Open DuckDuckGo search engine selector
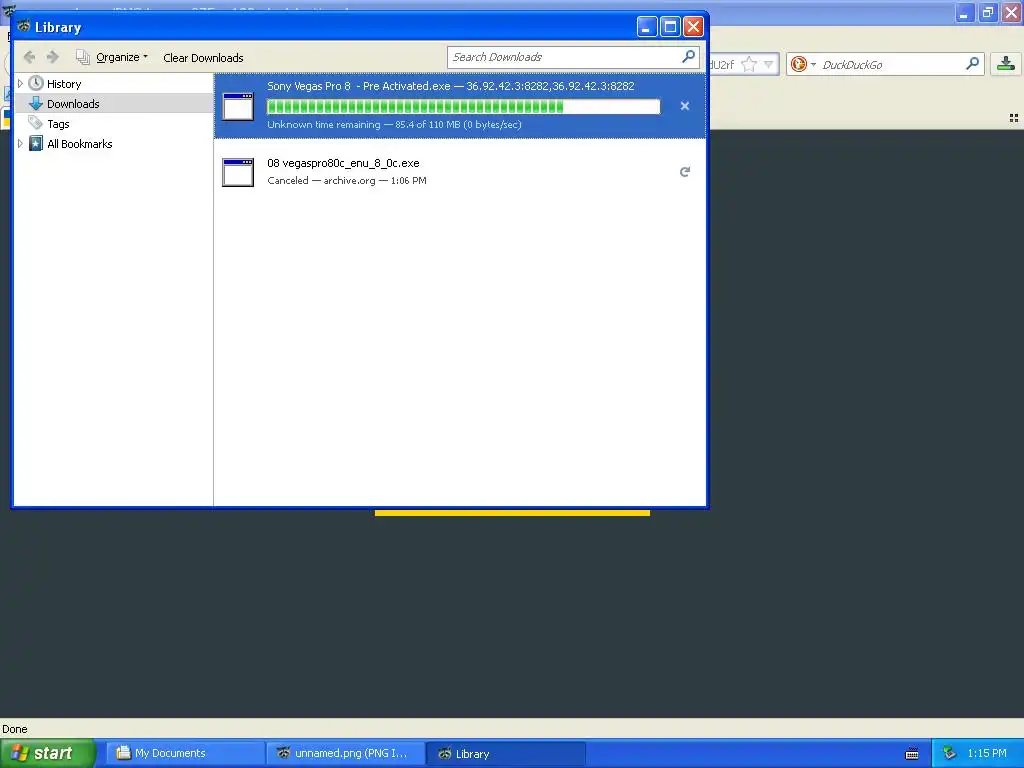The width and height of the screenshot is (1024, 768). [802, 65]
